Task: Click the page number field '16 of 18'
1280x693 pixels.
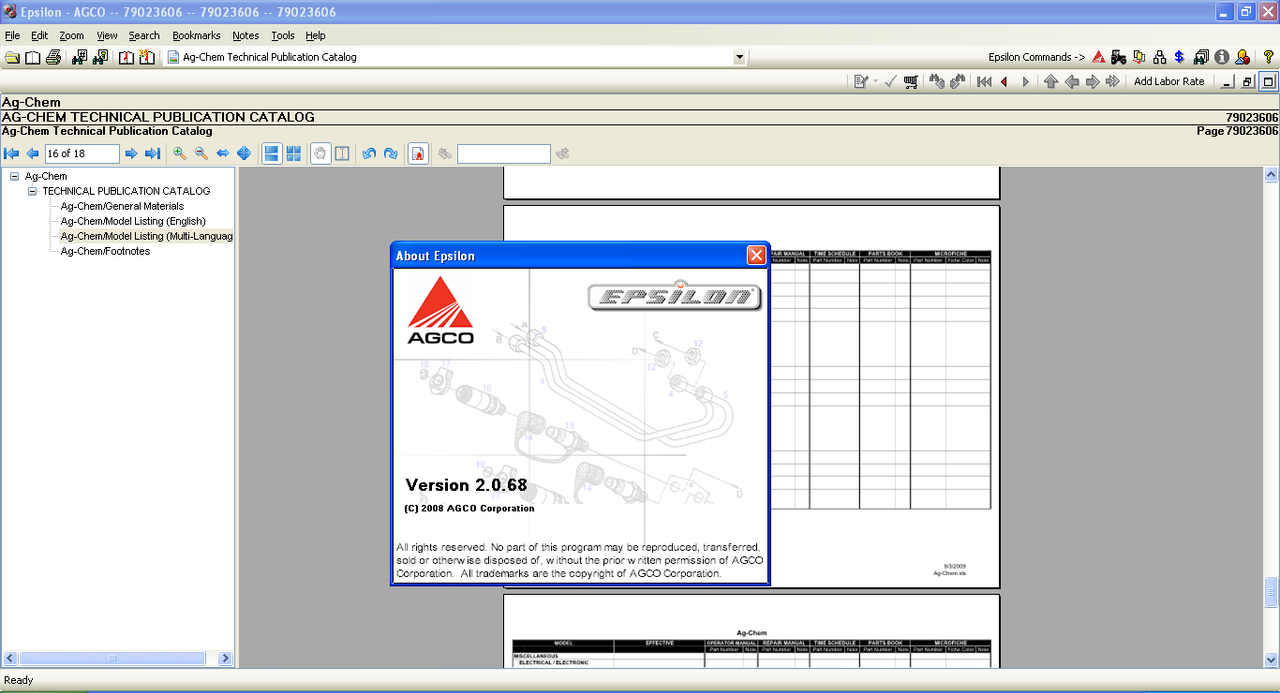Action: tap(82, 153)
